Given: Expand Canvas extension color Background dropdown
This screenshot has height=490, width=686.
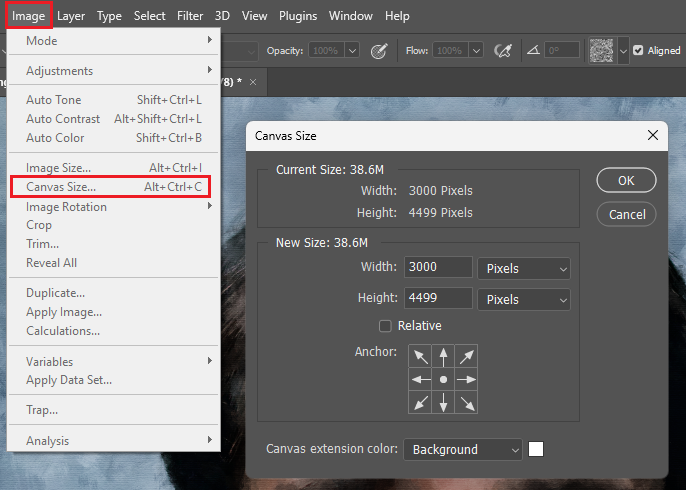Looking at the screenshot, I should tap(463, 450).
